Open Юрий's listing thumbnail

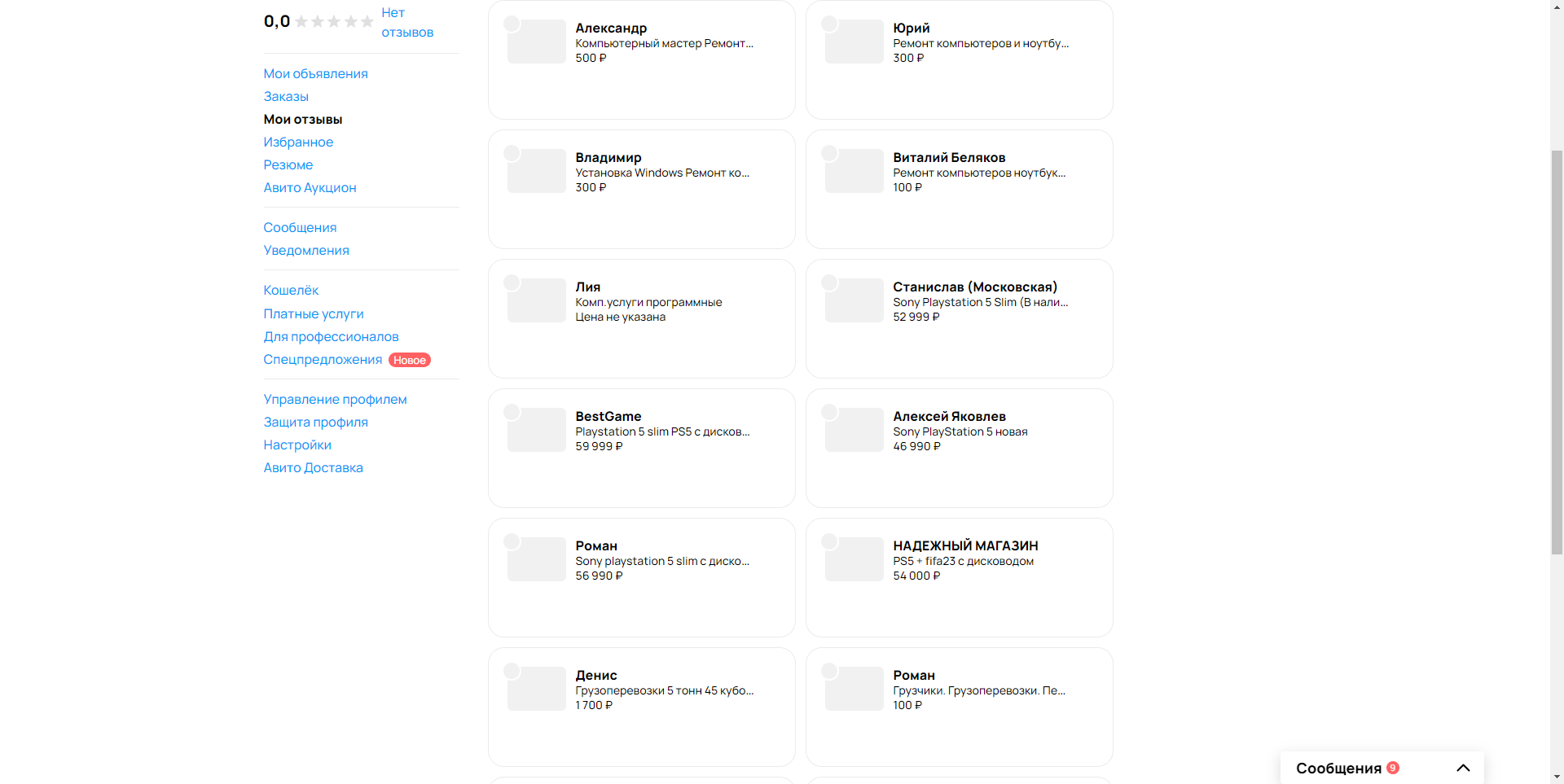tap(854, 42)
